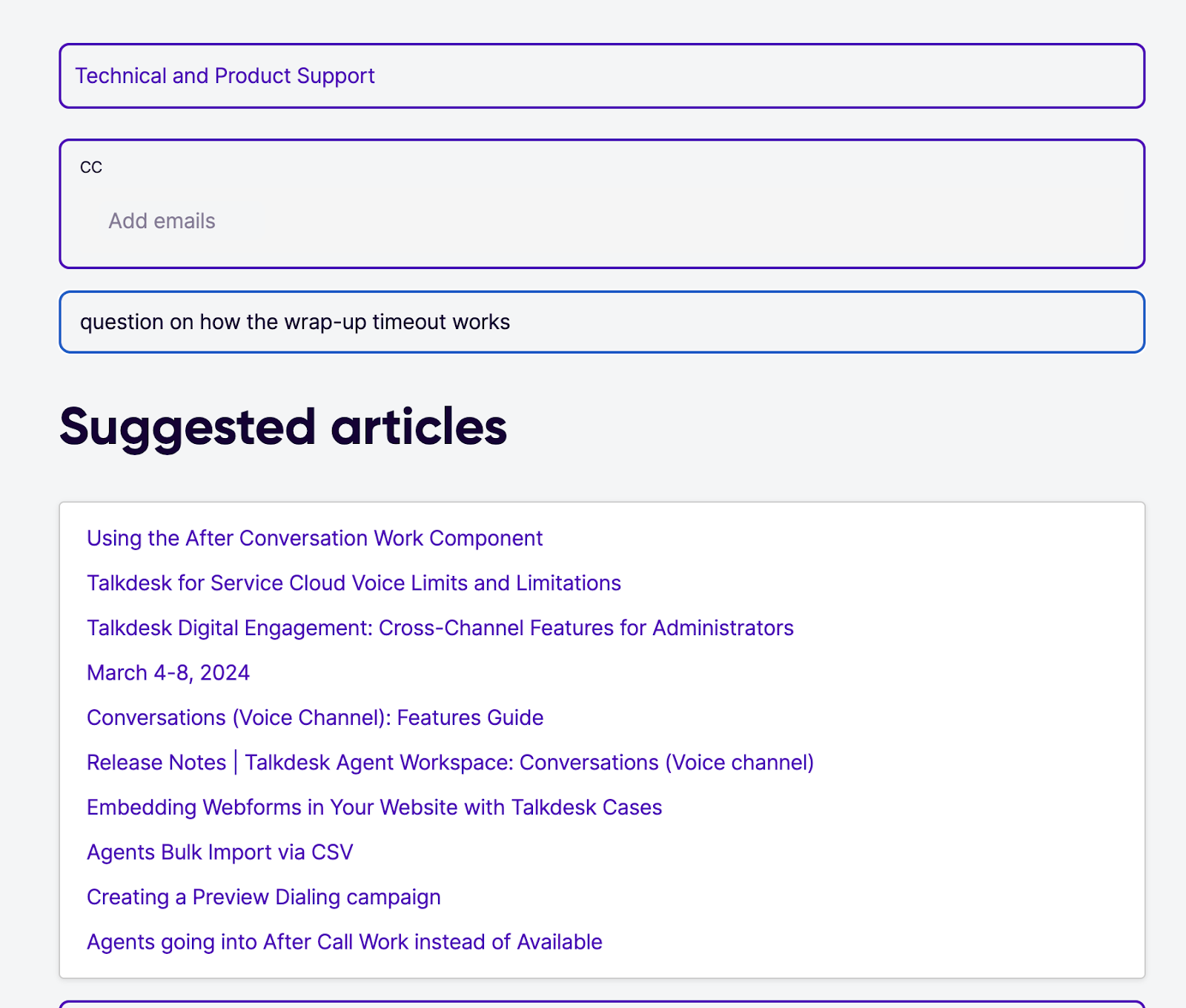Open Using the After Conversation Work Component article
This screenshot has height=1008, width=1186.
[314, 538]
